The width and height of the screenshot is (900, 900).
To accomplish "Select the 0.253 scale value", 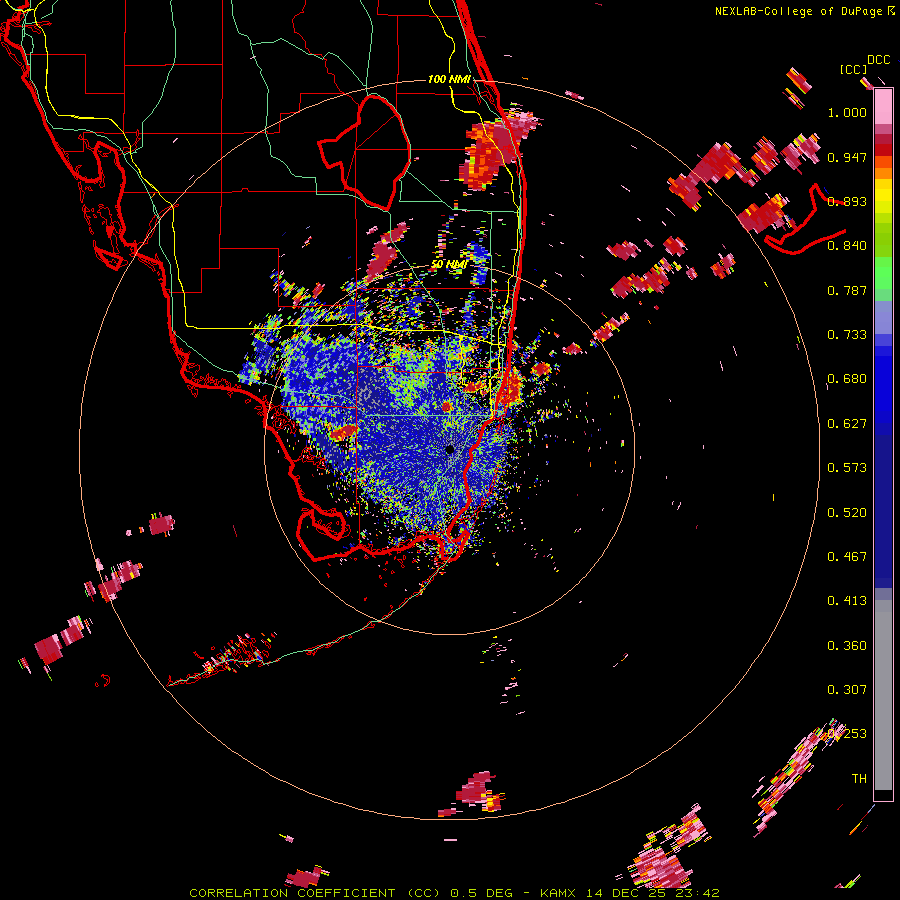I will click(847, 734).
